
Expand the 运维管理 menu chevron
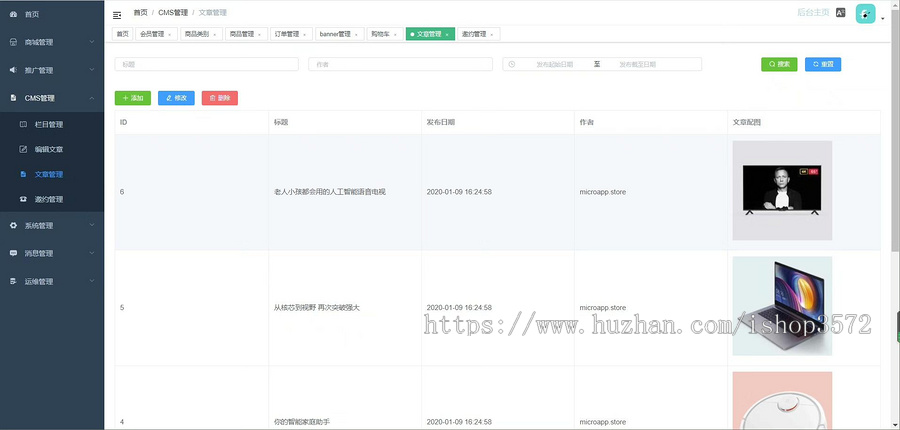92,281
